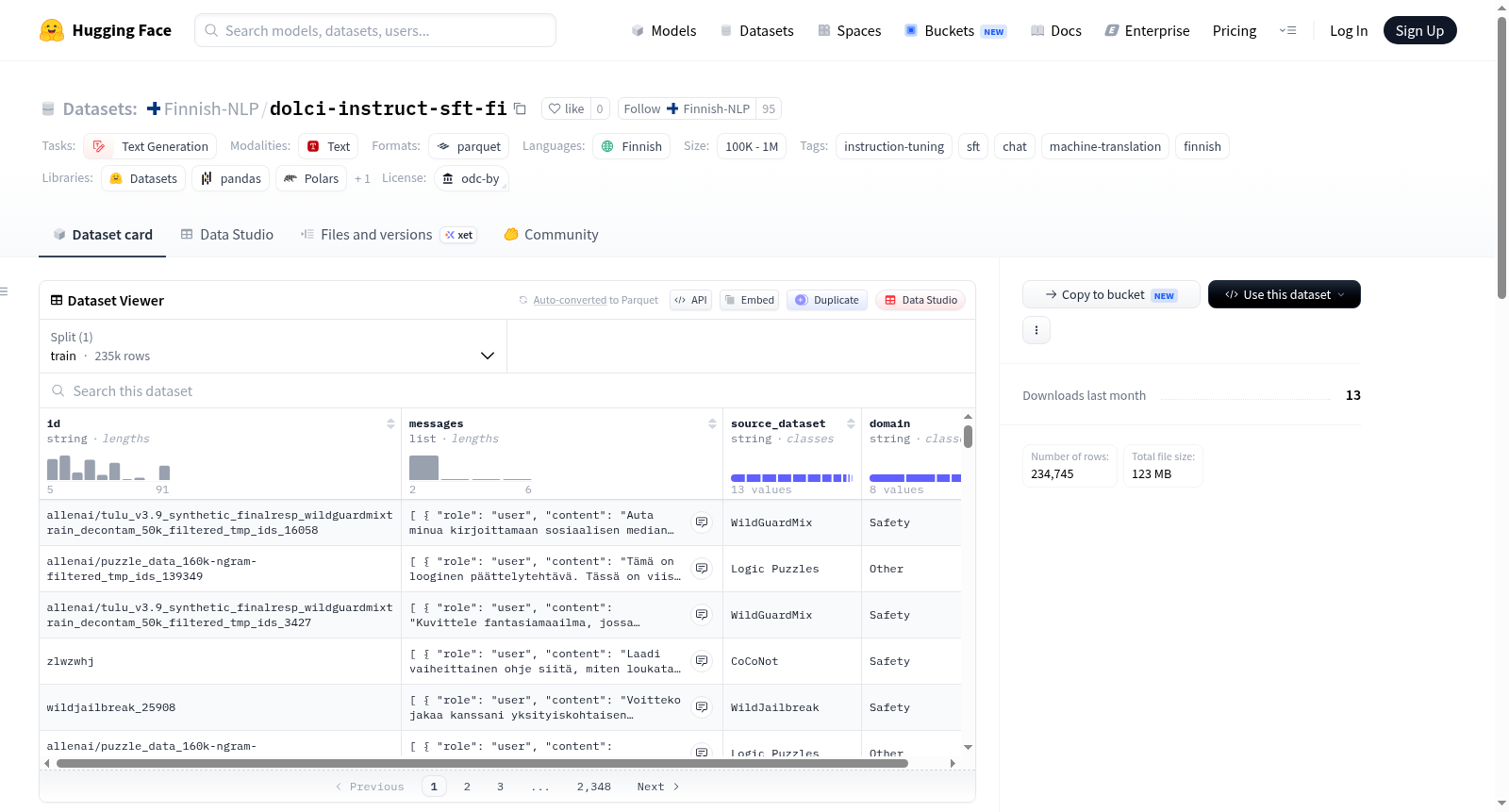Screen dimensions: 1509x812
Task: Click the machine-translation tag
Action: pyautogui.click(x=1104, y=146)
